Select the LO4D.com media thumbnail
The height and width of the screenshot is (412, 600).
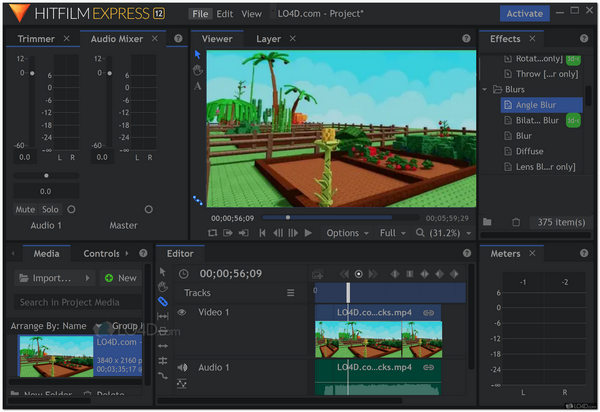pyautogui.click(x=56, y=356)
